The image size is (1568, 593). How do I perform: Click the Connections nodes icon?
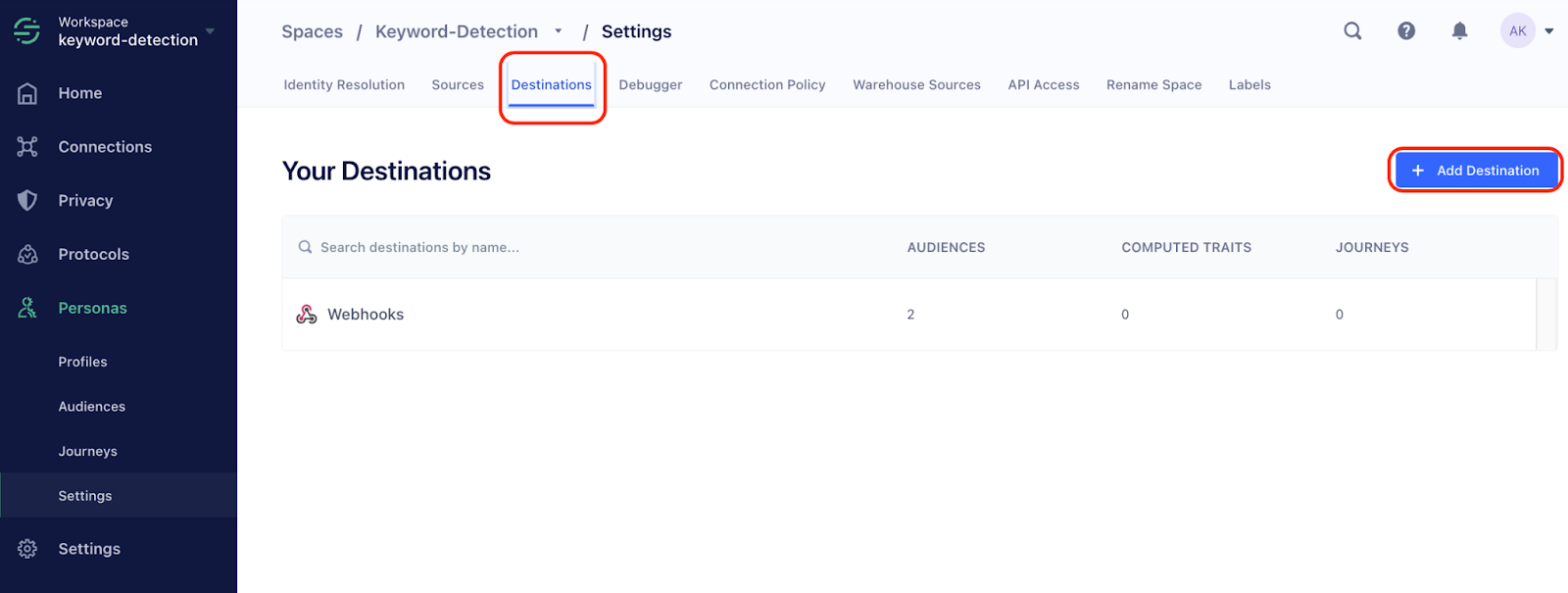27,147
